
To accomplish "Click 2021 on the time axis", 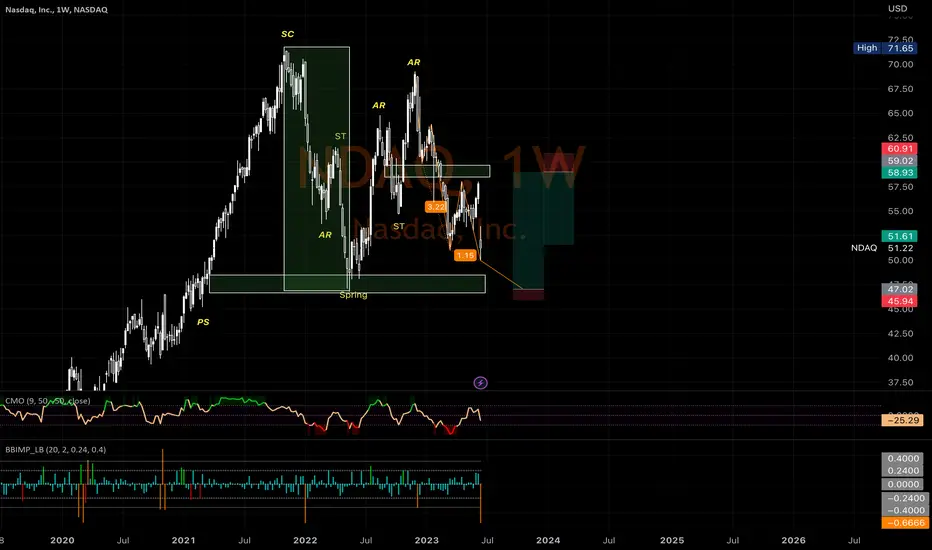I will coord(183,540).
